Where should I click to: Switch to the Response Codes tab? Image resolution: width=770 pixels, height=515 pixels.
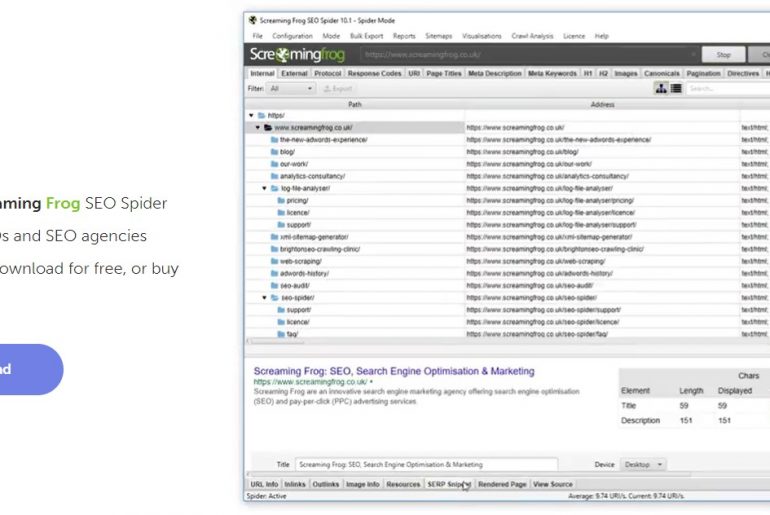(375, 74)
